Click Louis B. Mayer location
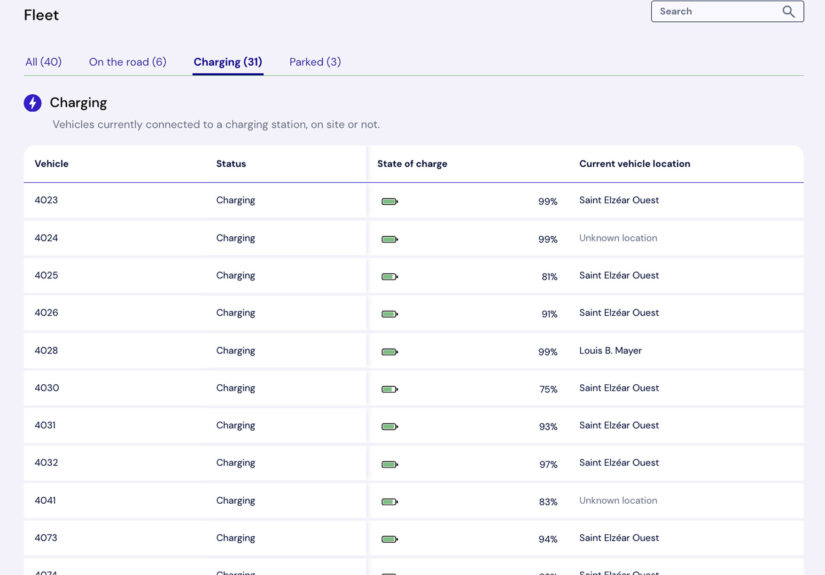This screenshot has width=825, height=575. (x=610, y=351)
